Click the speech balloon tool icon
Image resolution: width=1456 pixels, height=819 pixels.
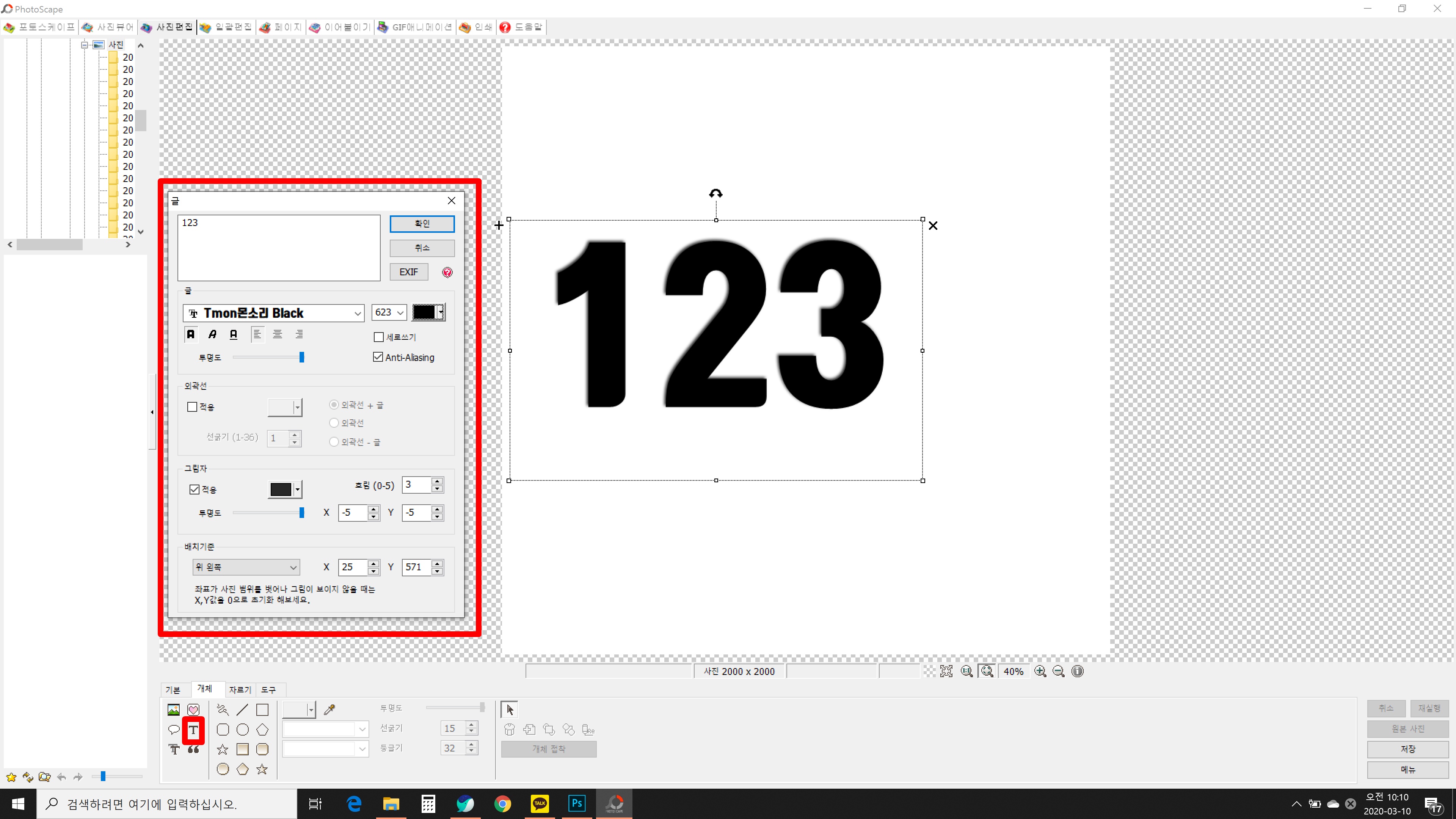tap(174, 730)
